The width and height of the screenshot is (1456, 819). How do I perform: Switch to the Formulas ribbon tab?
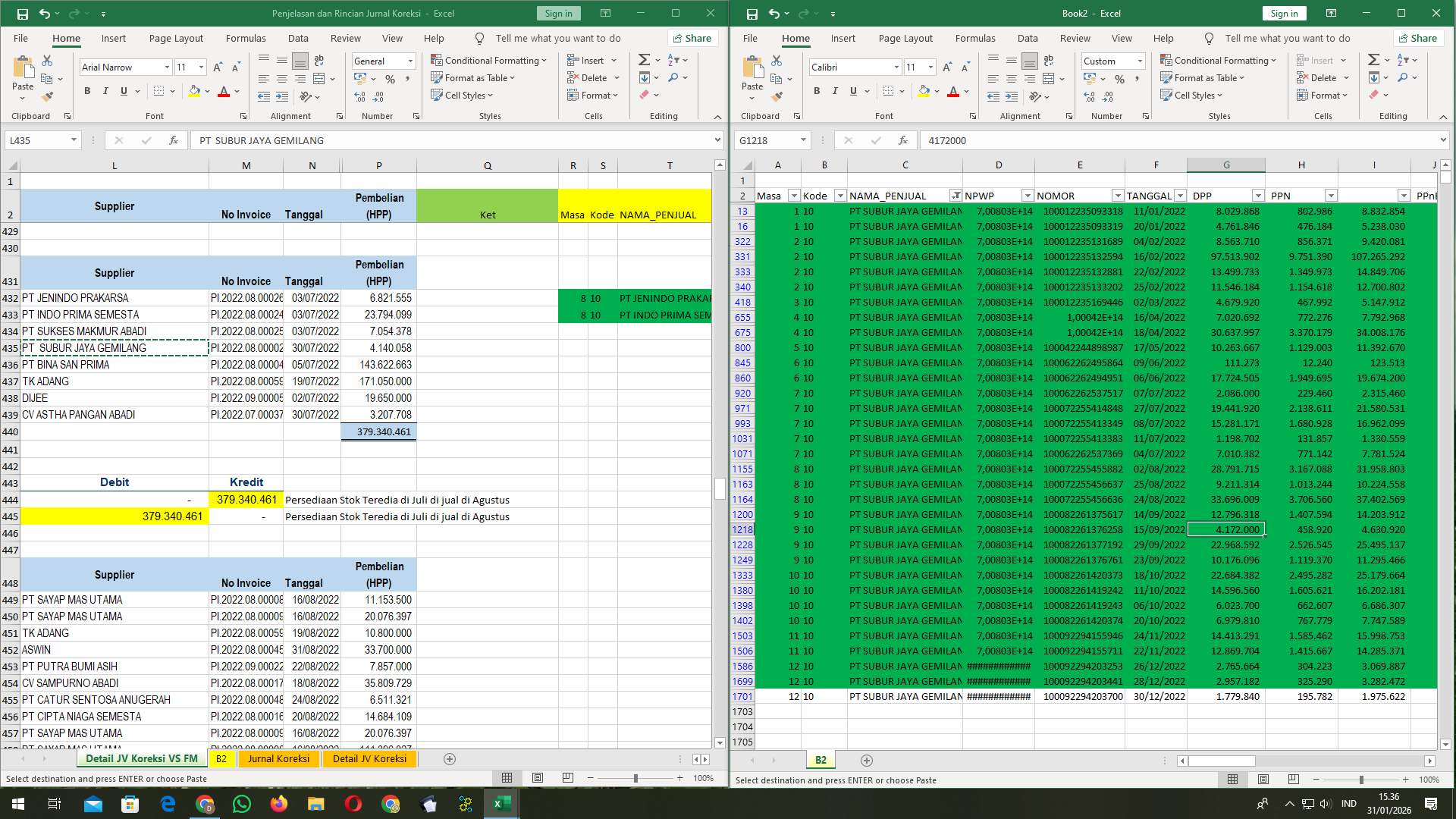point(246,38)
